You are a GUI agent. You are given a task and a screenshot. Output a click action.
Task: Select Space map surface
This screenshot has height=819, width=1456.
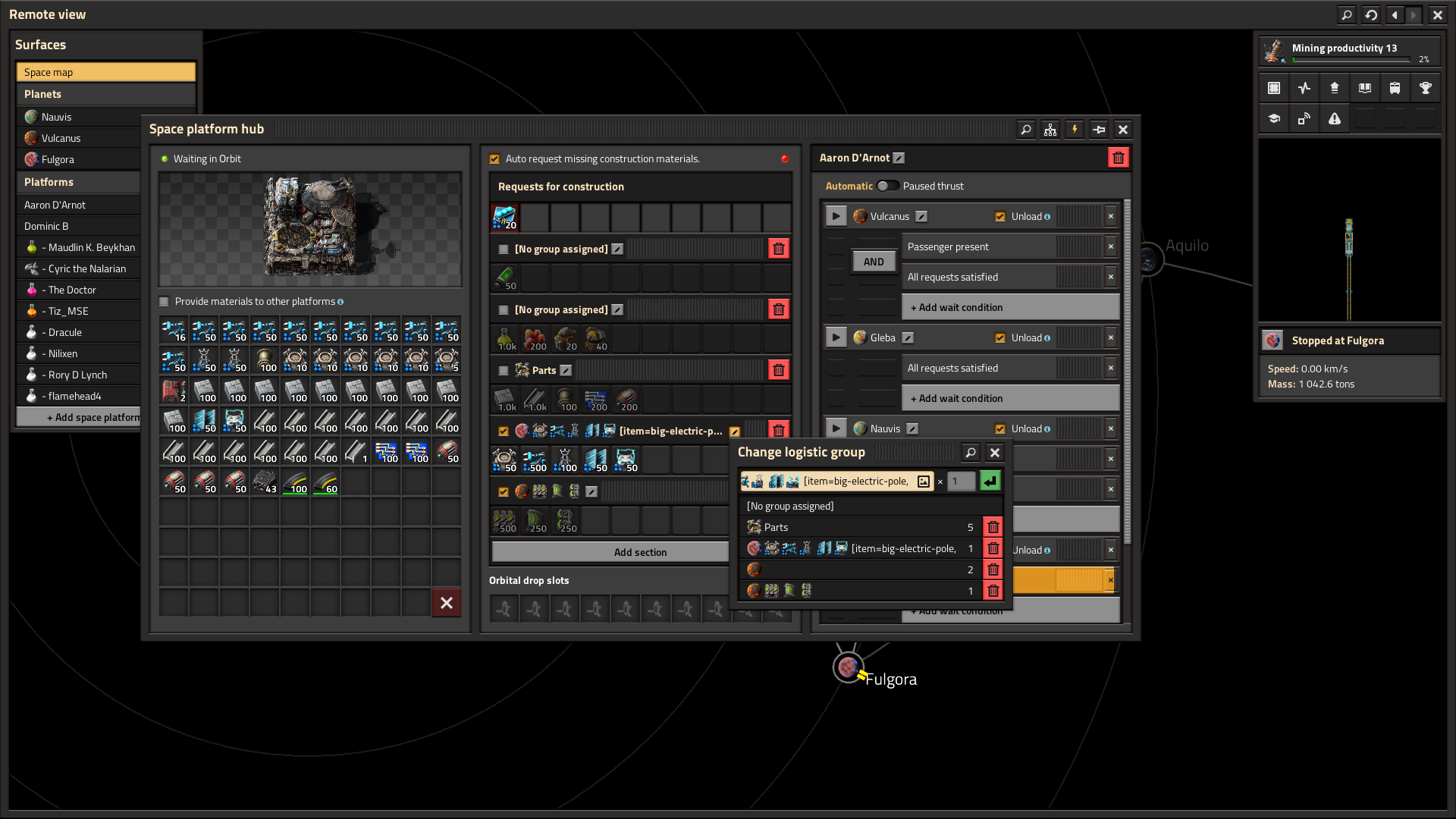(106, 72)
